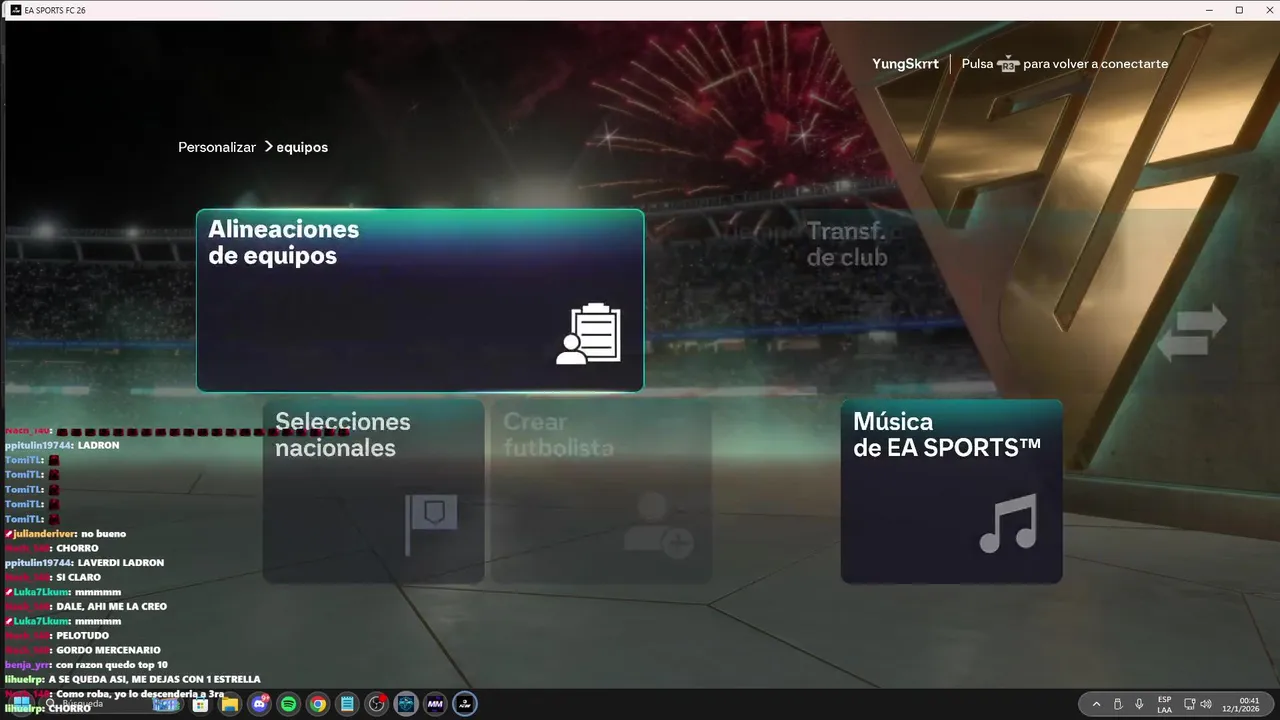This screenshot has width=1280, height=720.
Task: Click the music note icon
Action: (x=1008, y=523)
